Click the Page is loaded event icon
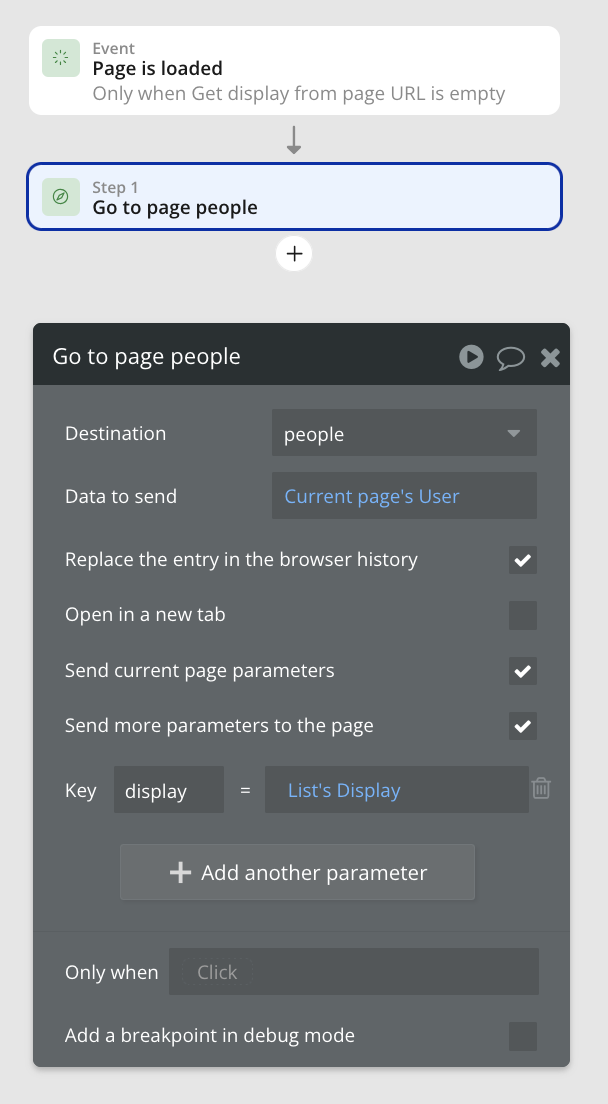The height and width of the screenshot is (1104, 608). click(x=61, y=58)
